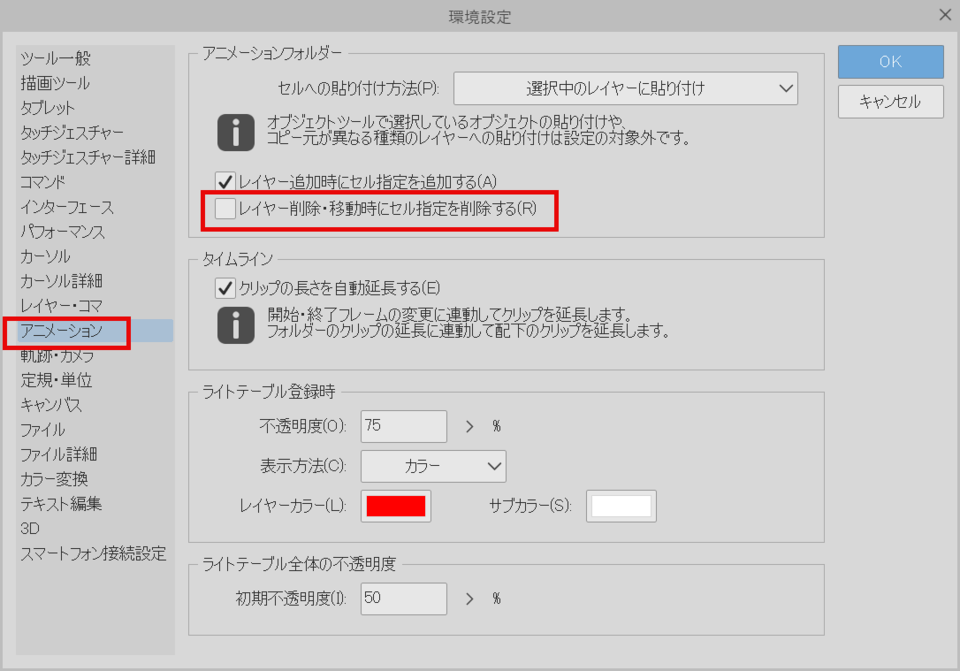Screen dimensions: 960x671
Task: Click the info icon under the timeline section
Action: click(x=234, y=322)
